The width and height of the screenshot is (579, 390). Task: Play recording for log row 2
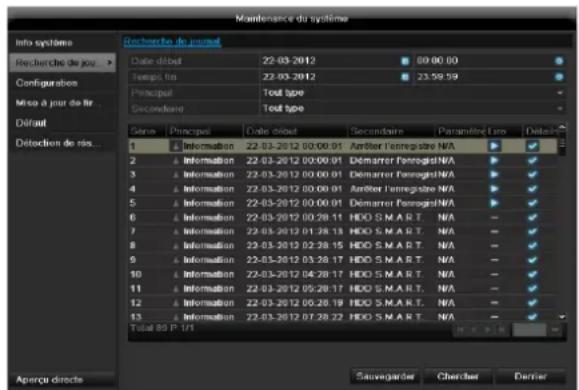click(x=494, y=161)
